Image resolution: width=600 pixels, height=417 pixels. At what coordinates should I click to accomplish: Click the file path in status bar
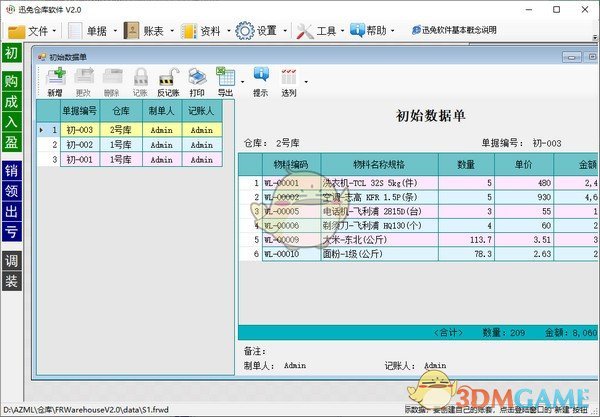click(86, 410)
